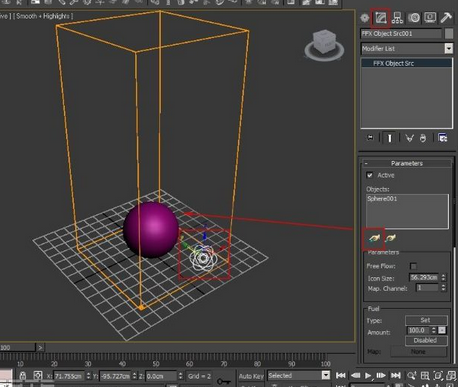Open the Display command panel tab
The image size is (458, 387).
click(430, 18)
